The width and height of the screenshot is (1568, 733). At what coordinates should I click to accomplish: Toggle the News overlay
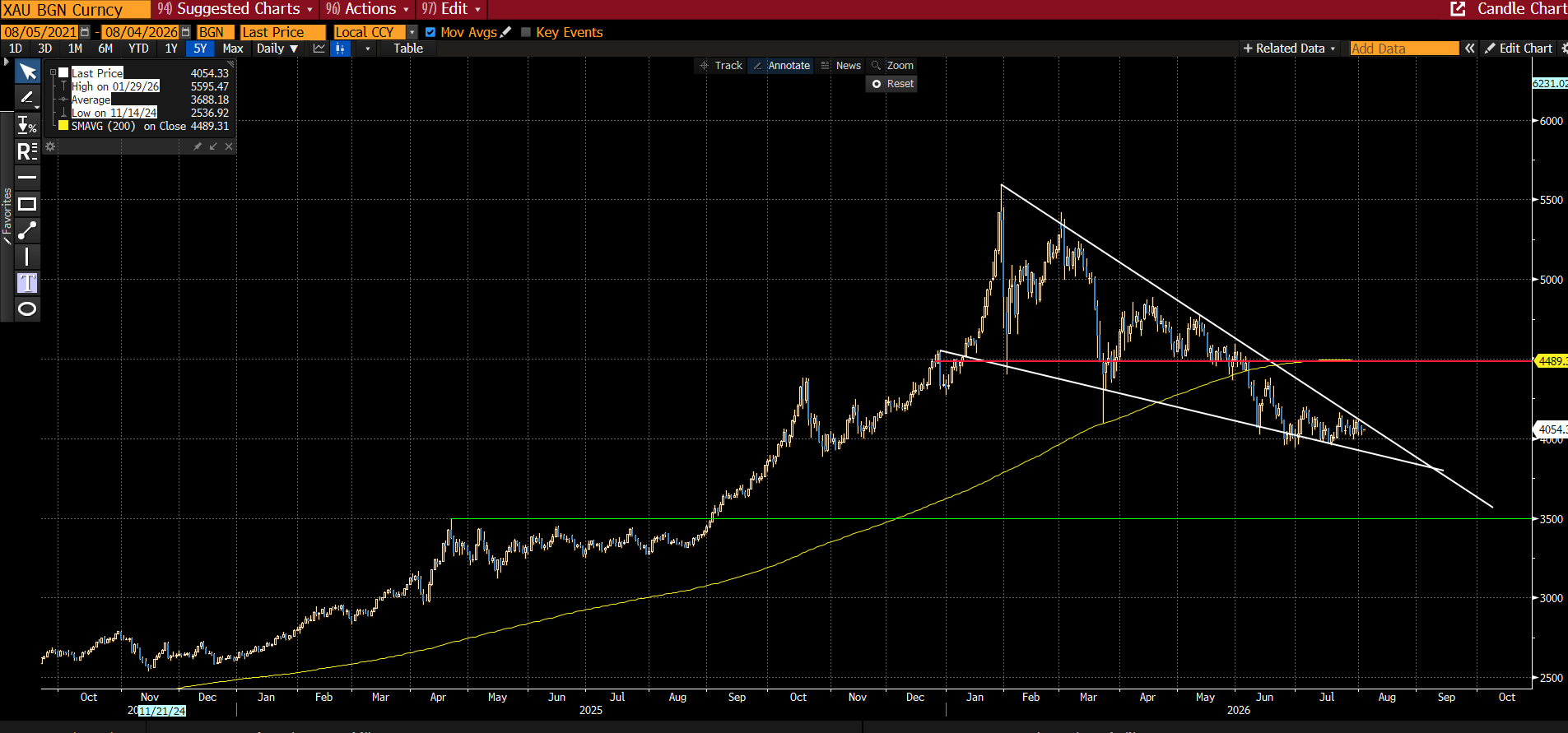[840, 66]
